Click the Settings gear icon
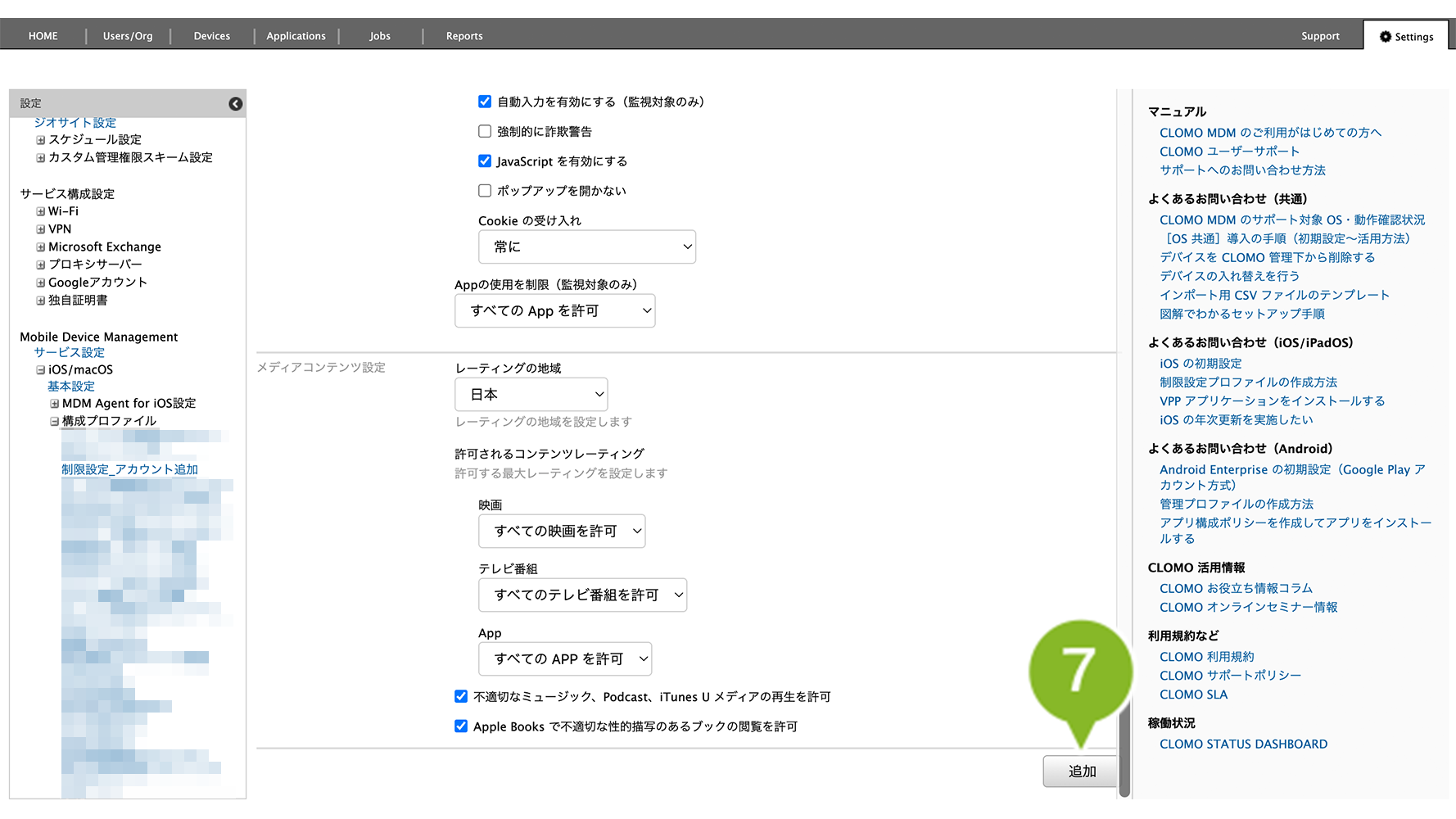The image size is (1456, 819). pos(1385,37)
